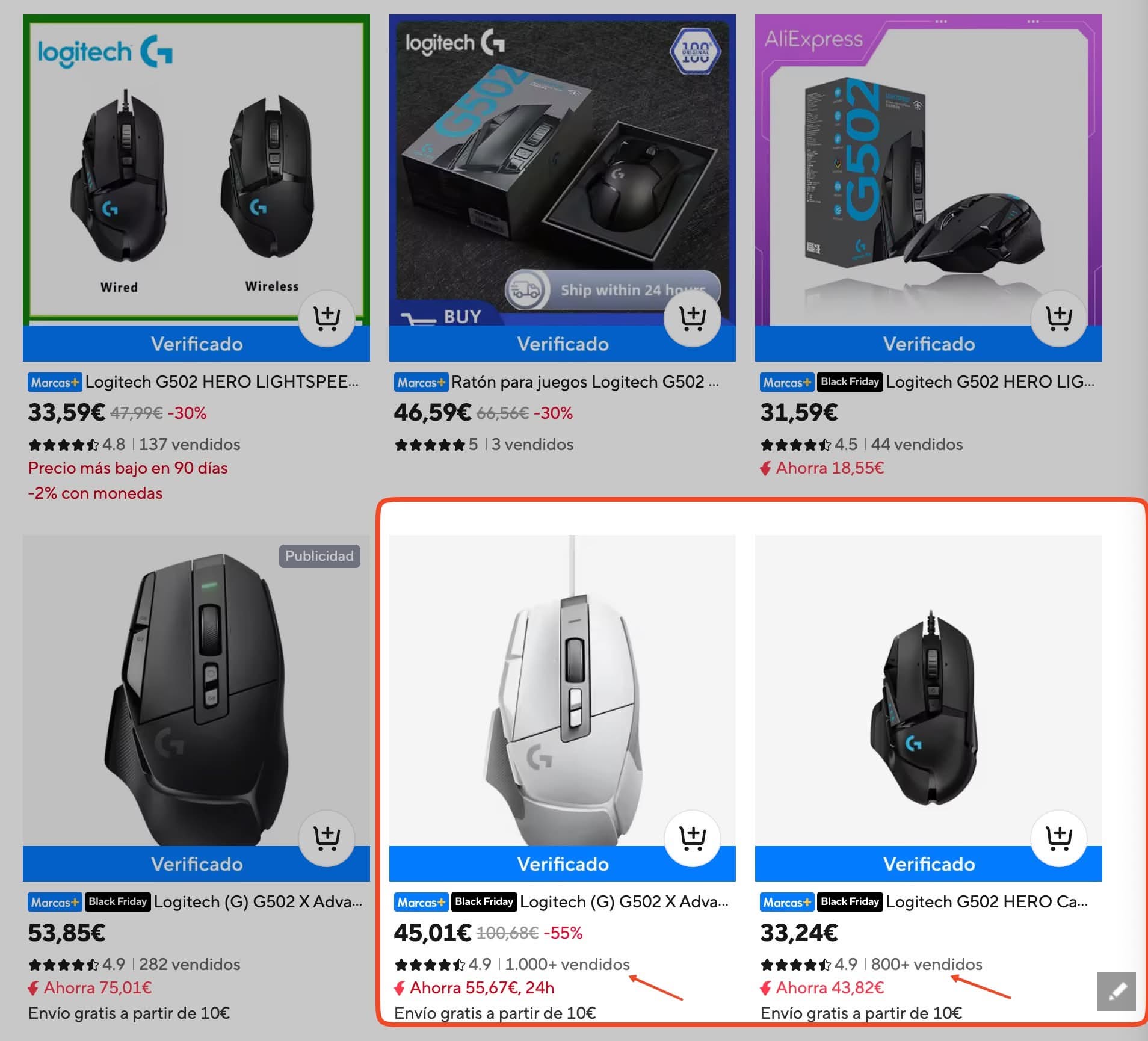Add wired/wireless G502 HERO to cart
The image size is (1148, 1041).
click(x=327, y=318)
